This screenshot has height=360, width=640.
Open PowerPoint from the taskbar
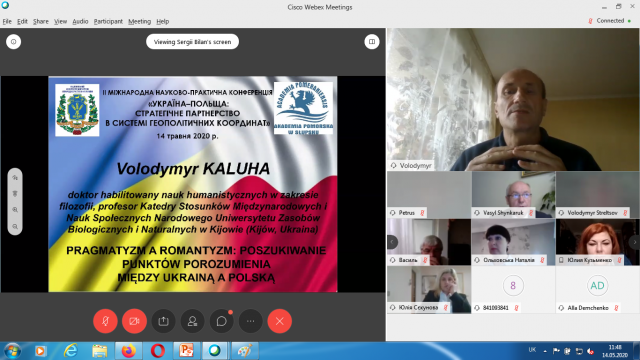click(x=186, y=351)
